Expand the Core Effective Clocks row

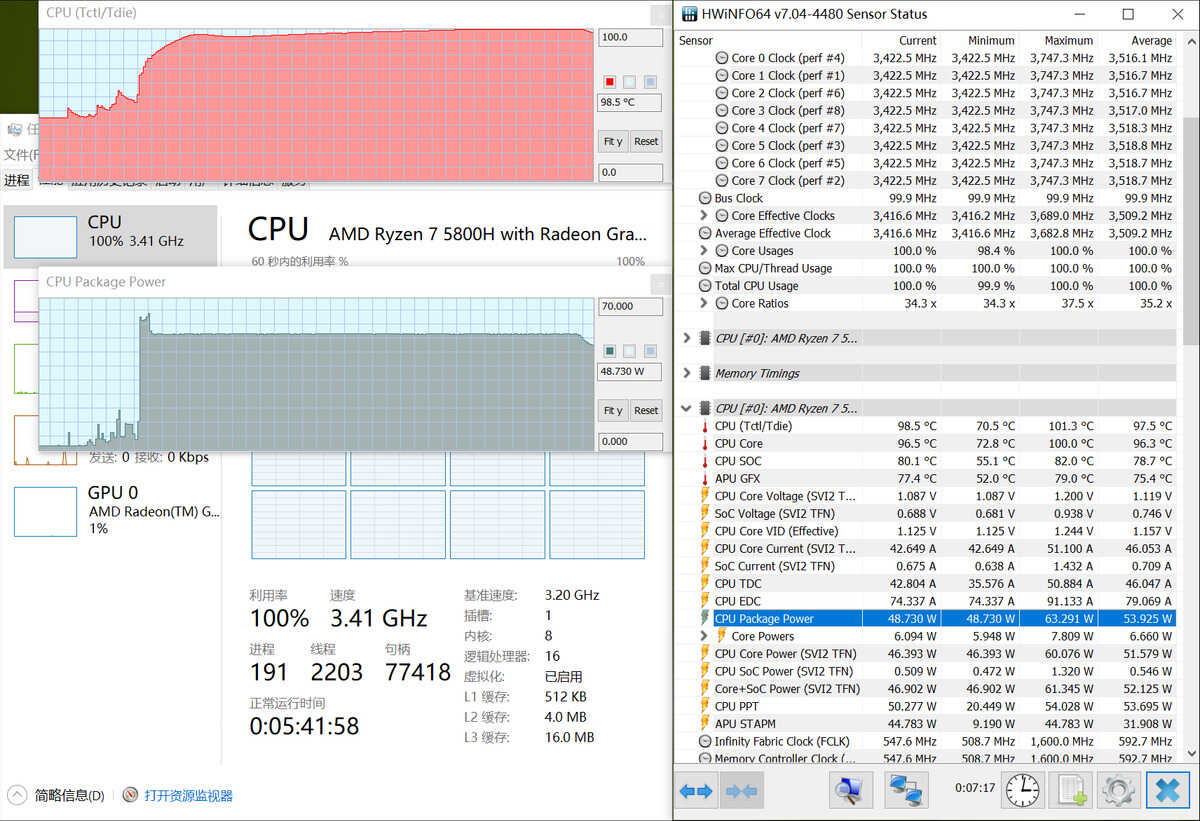tap(705, 216)
